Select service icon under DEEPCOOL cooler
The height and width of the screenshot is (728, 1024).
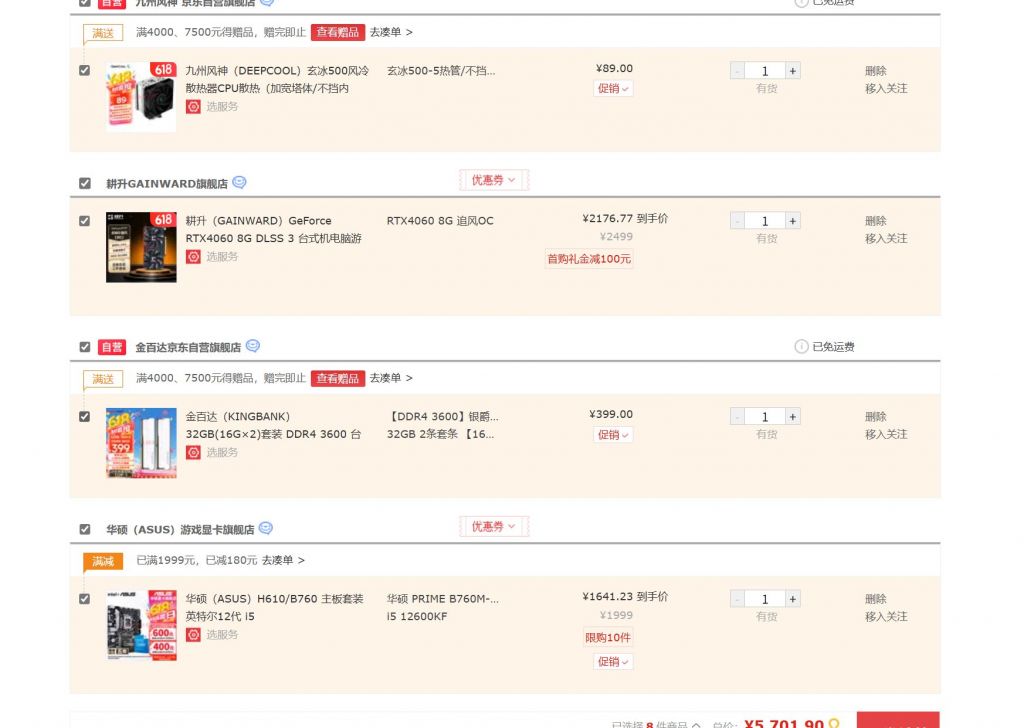[193, 106]
